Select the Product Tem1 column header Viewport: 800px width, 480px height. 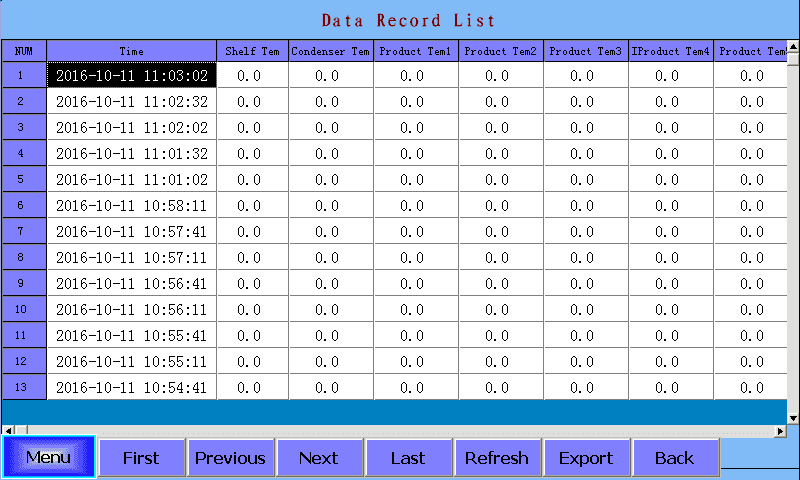[416, 51]
